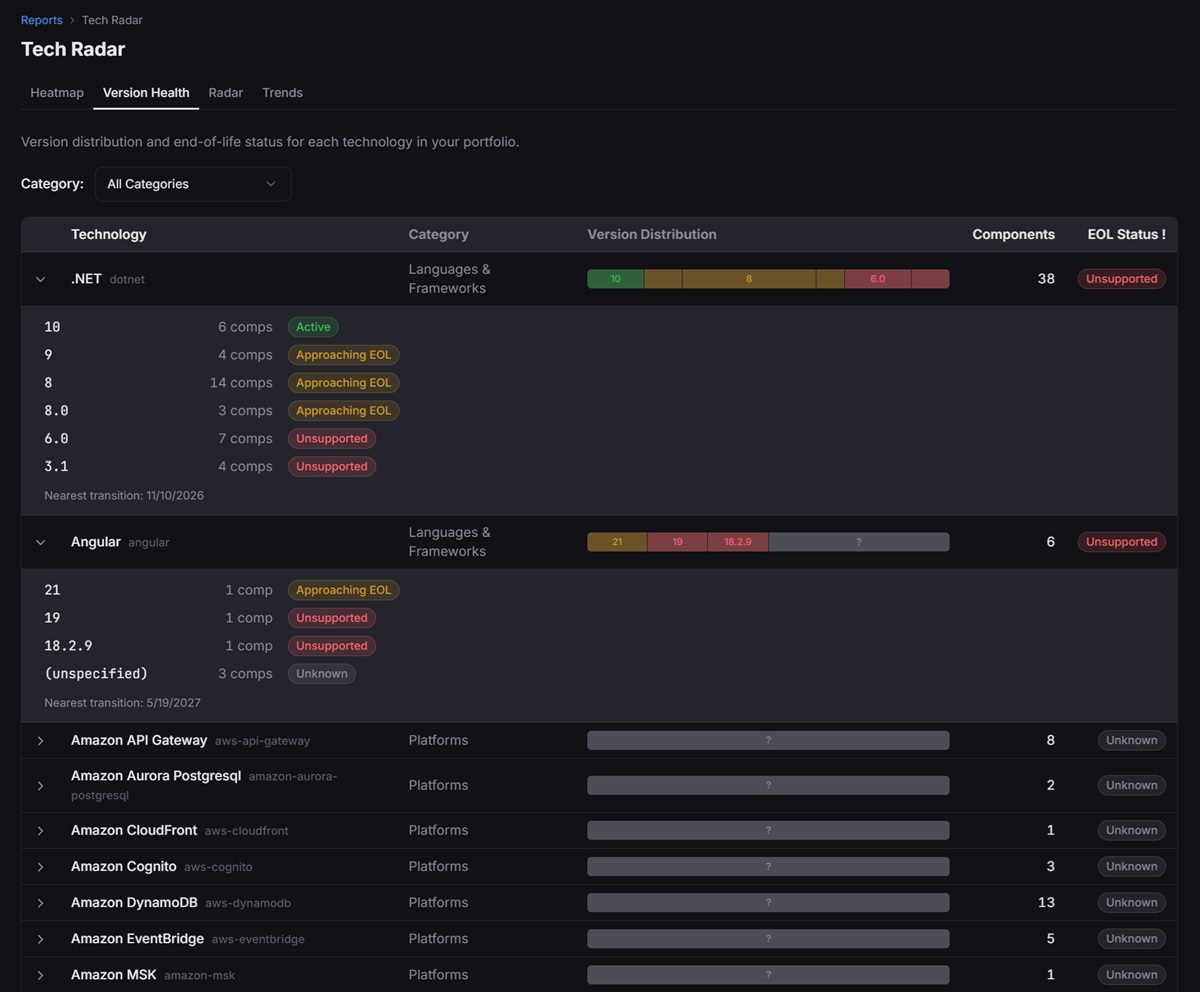The width and height of the screenshot is (1200, 992).
Task: Click the Amazon EventBridge name
Action: tap(137, 939)
